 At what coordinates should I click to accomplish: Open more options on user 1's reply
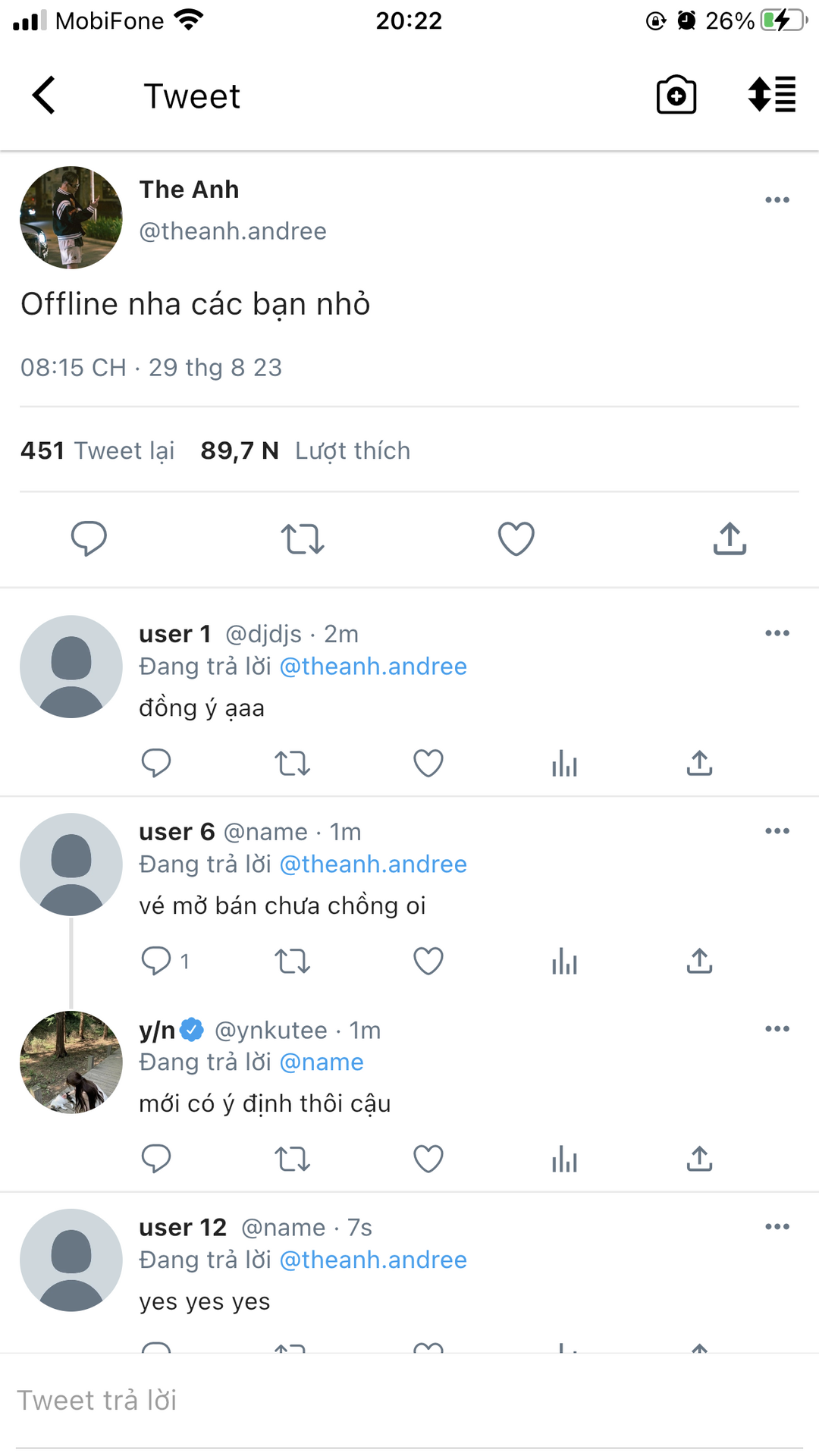click(x=777, y=633)
